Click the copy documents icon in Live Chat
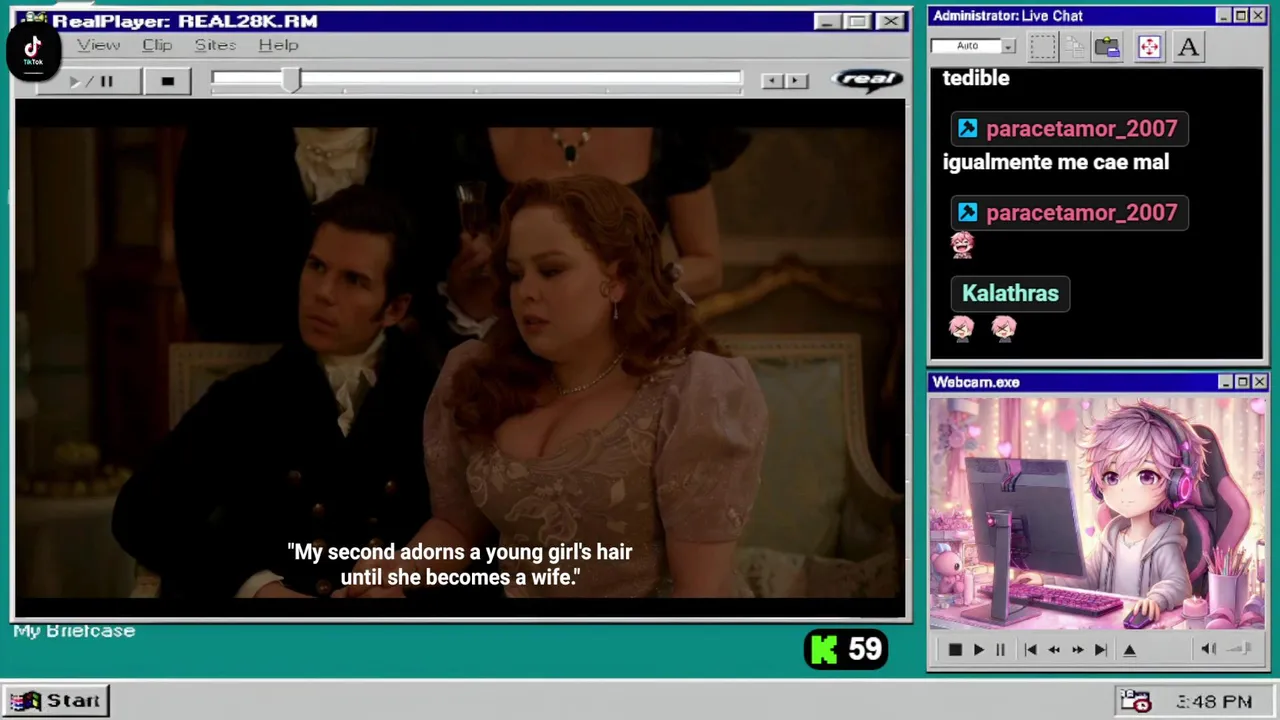1280x720 pixels. (x=1075, y=47)
